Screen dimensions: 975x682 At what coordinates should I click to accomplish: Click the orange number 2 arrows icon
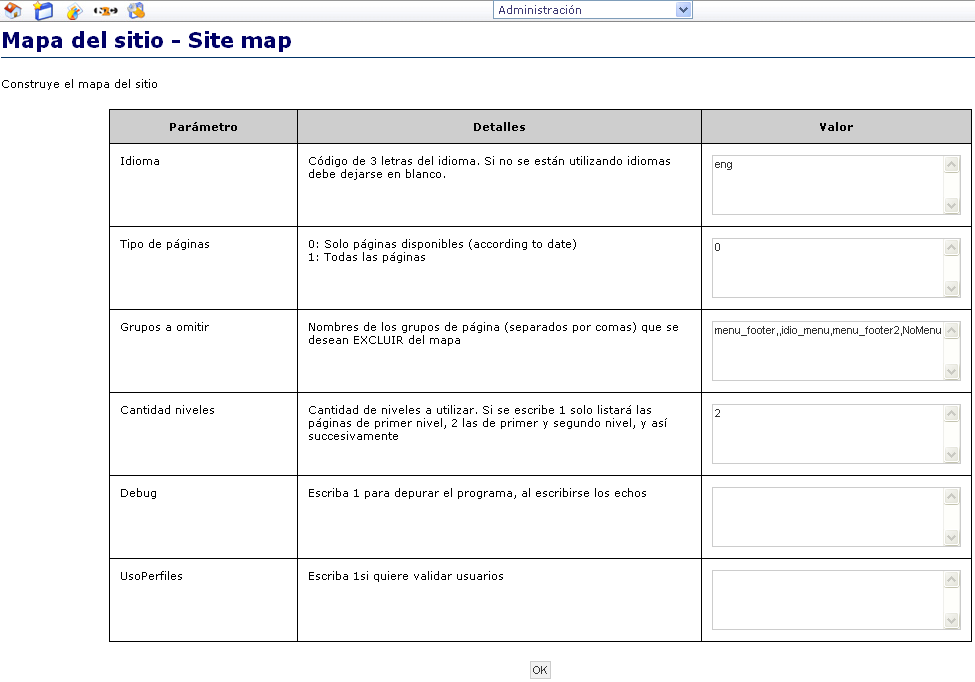click(106, 11)
